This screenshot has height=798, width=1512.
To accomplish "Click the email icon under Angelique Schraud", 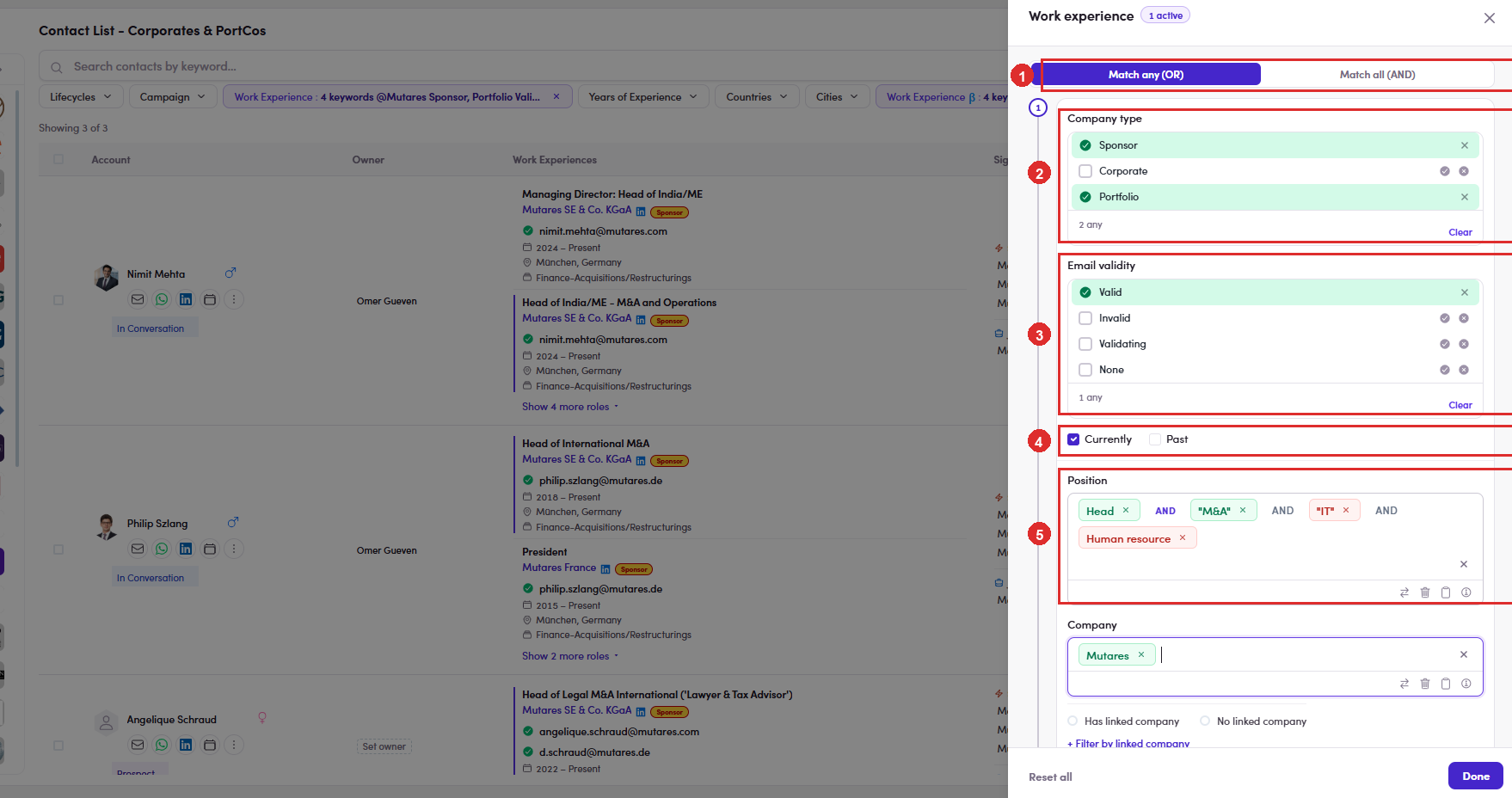I will [138, 745].
